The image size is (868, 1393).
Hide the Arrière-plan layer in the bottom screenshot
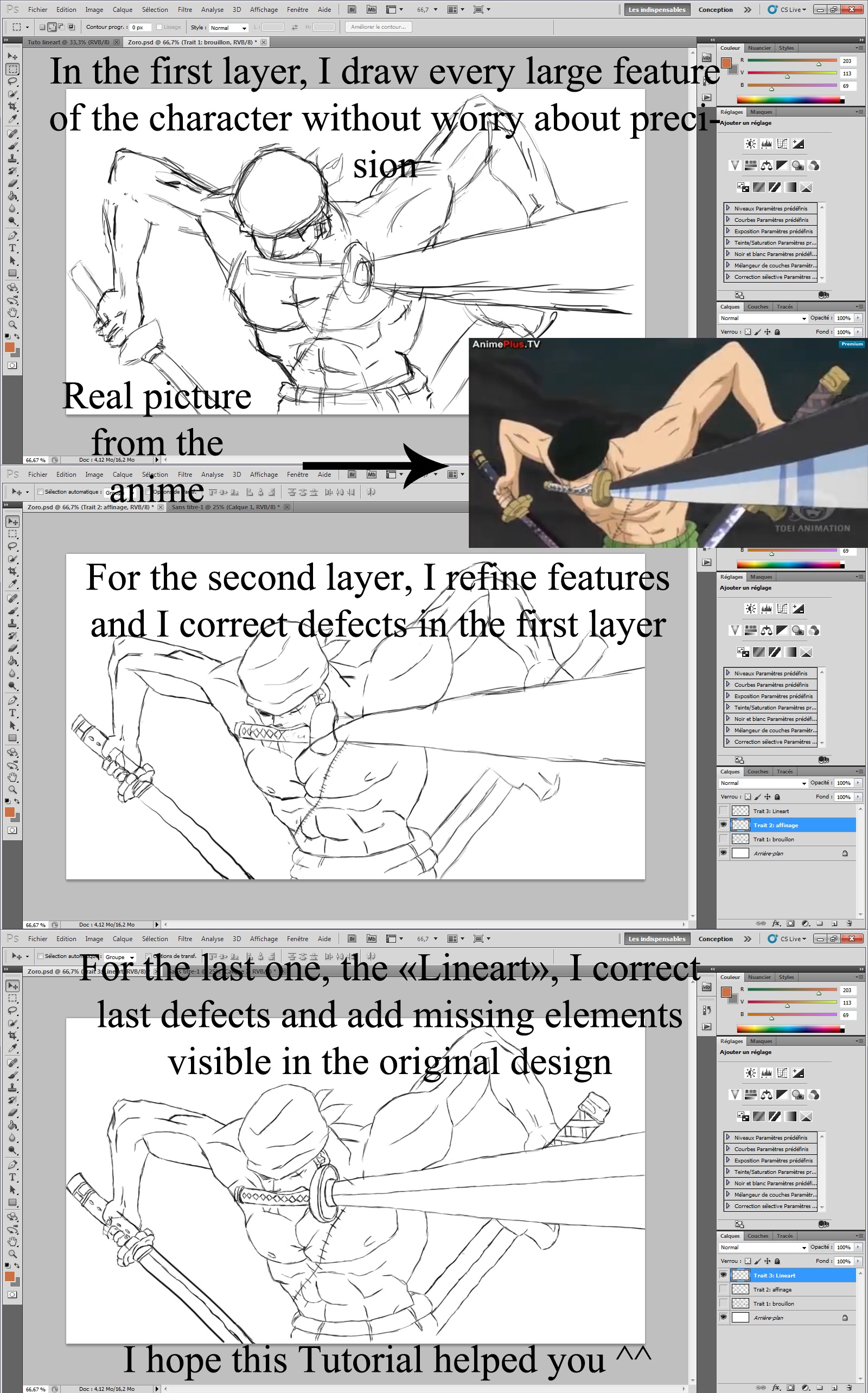[x=723, y=1317]
